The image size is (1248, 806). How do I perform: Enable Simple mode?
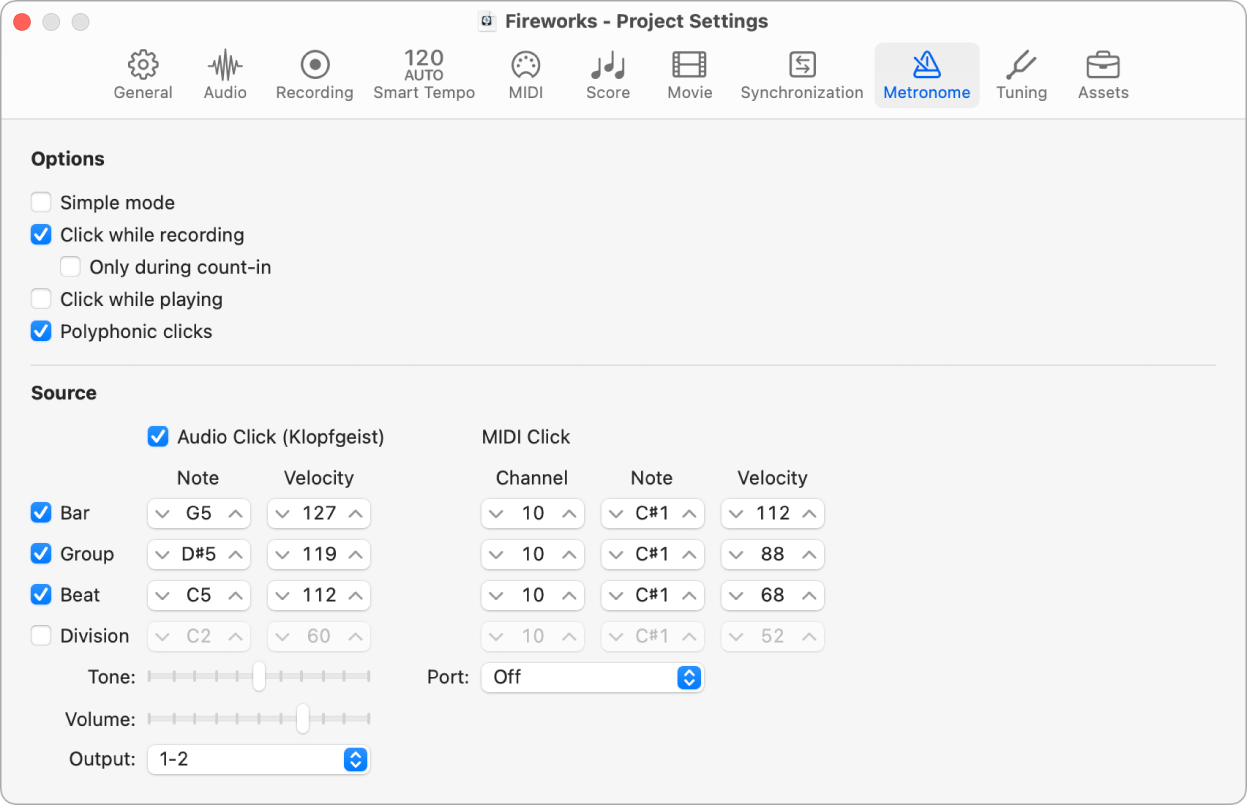40,202
